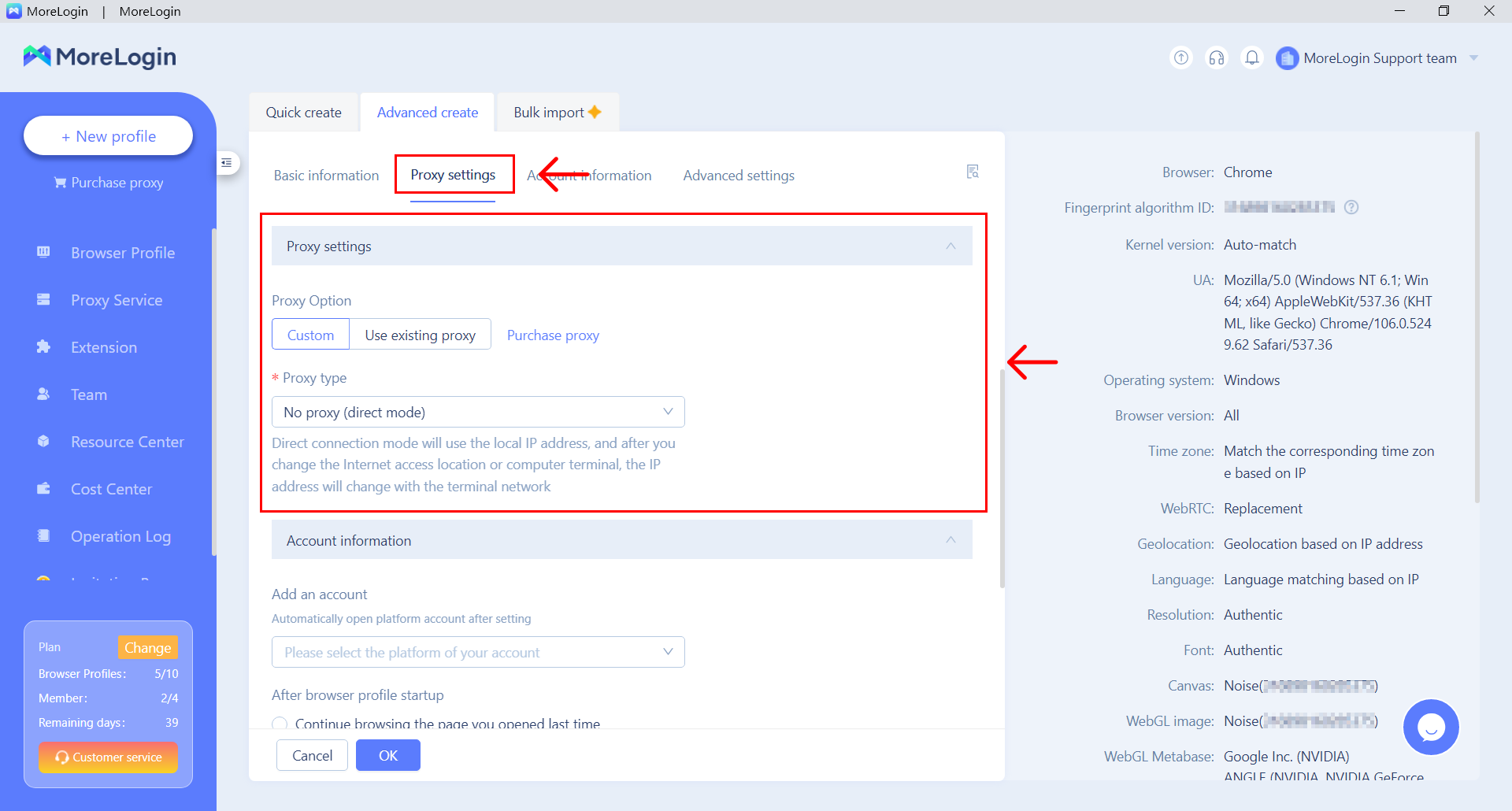Open Extension from the sidebar

click(103, 347)
